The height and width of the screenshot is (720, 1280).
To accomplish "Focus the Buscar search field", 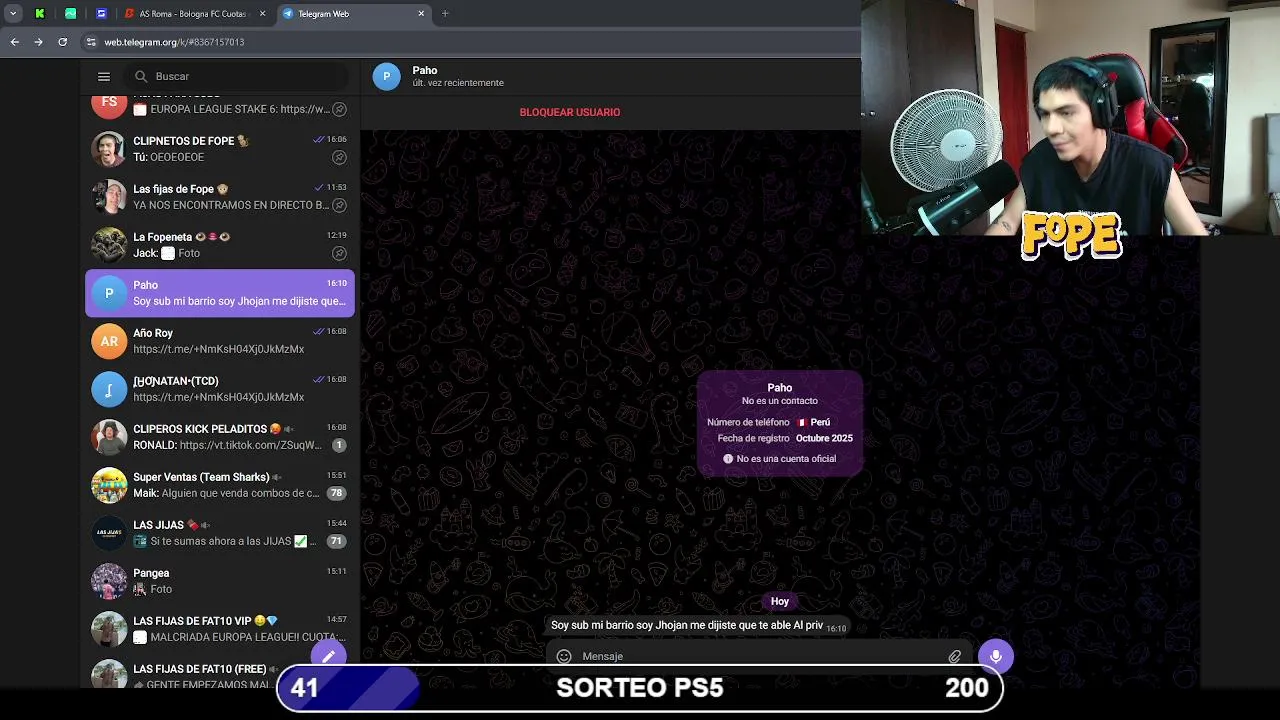I will 238,76.
